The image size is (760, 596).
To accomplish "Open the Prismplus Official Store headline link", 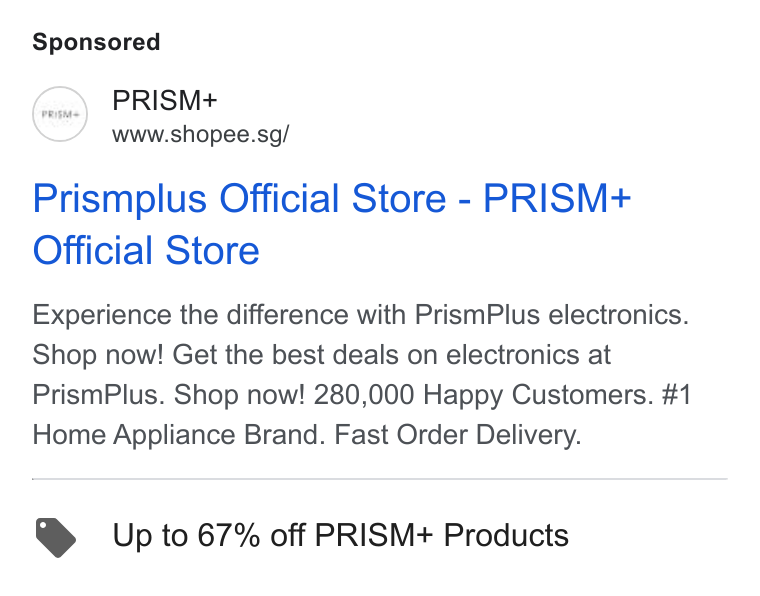I will coord(332,224).
